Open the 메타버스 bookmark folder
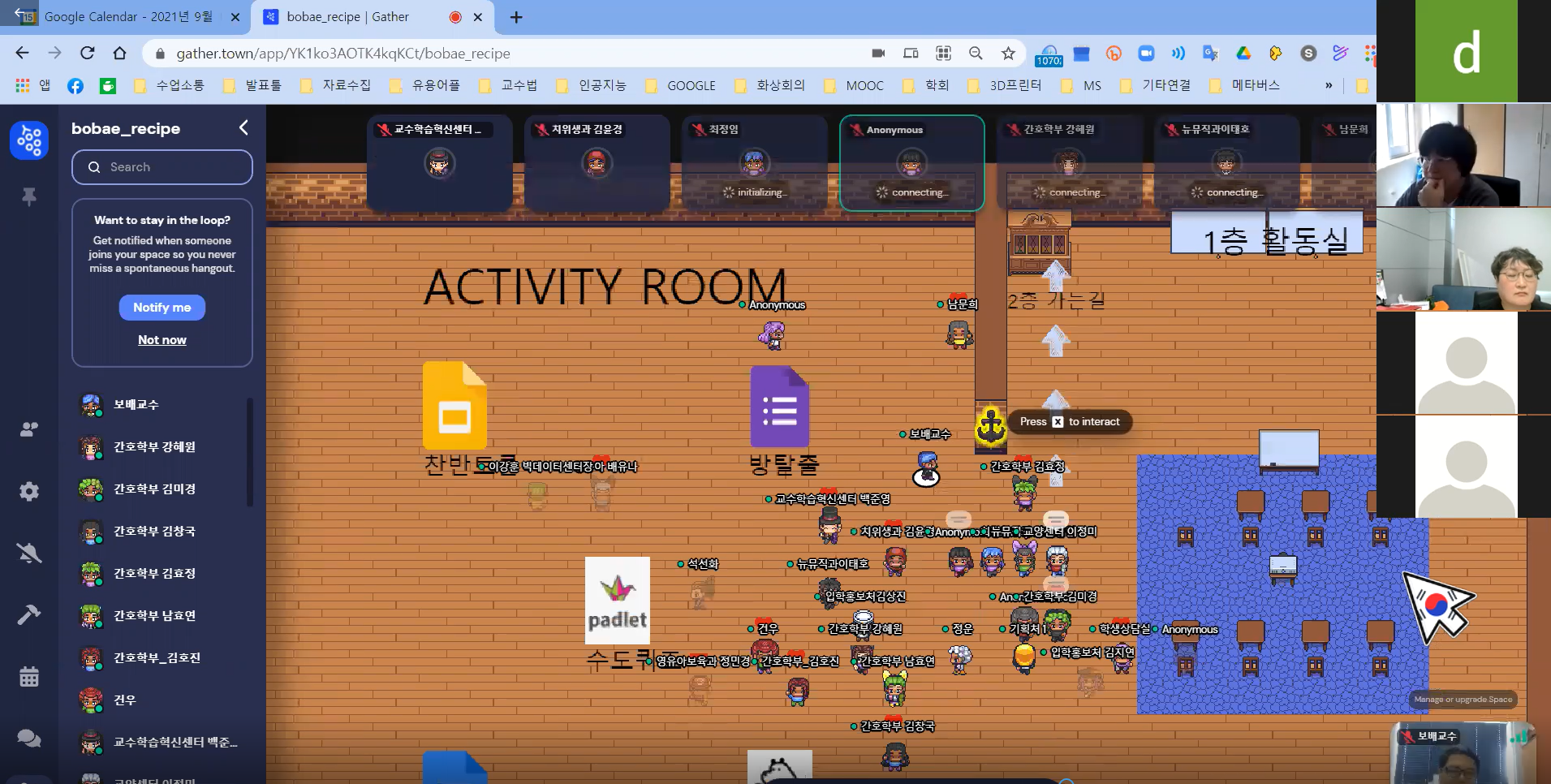Viewport: 1551px width, 784px height. click(1244, 85)
